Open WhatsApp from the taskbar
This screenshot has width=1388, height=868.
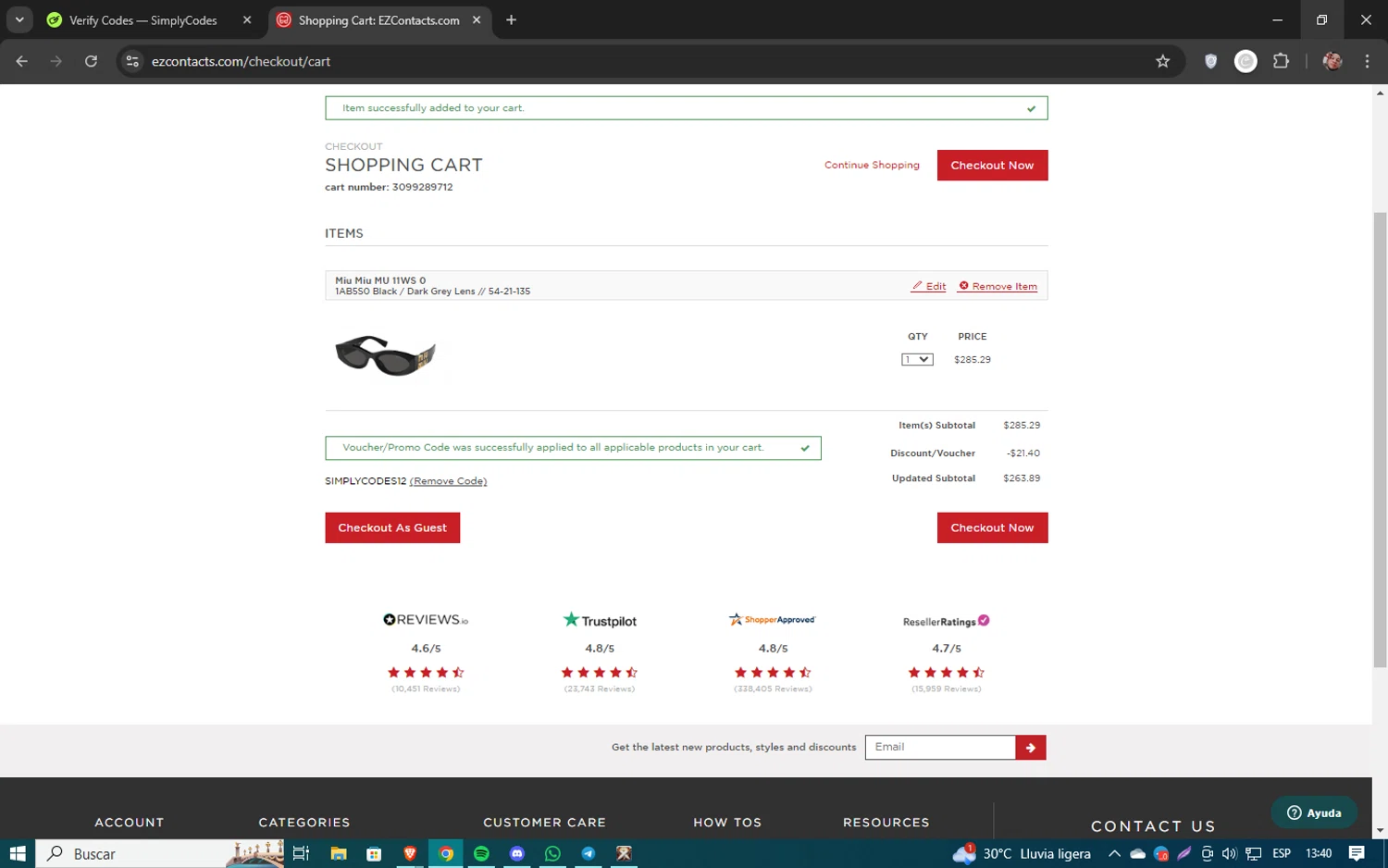[552, 853]
